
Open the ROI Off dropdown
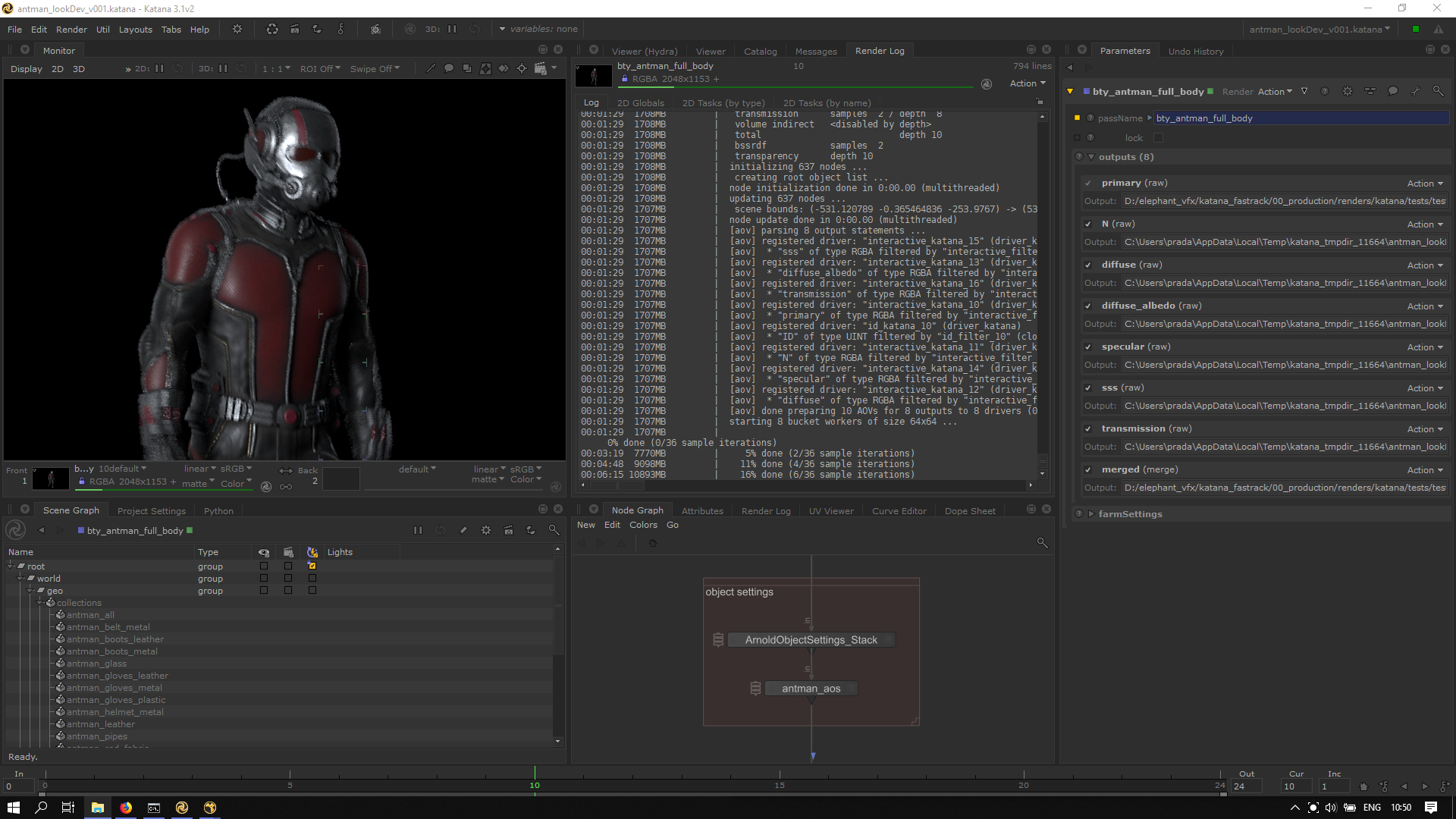[x=320, y=68]
